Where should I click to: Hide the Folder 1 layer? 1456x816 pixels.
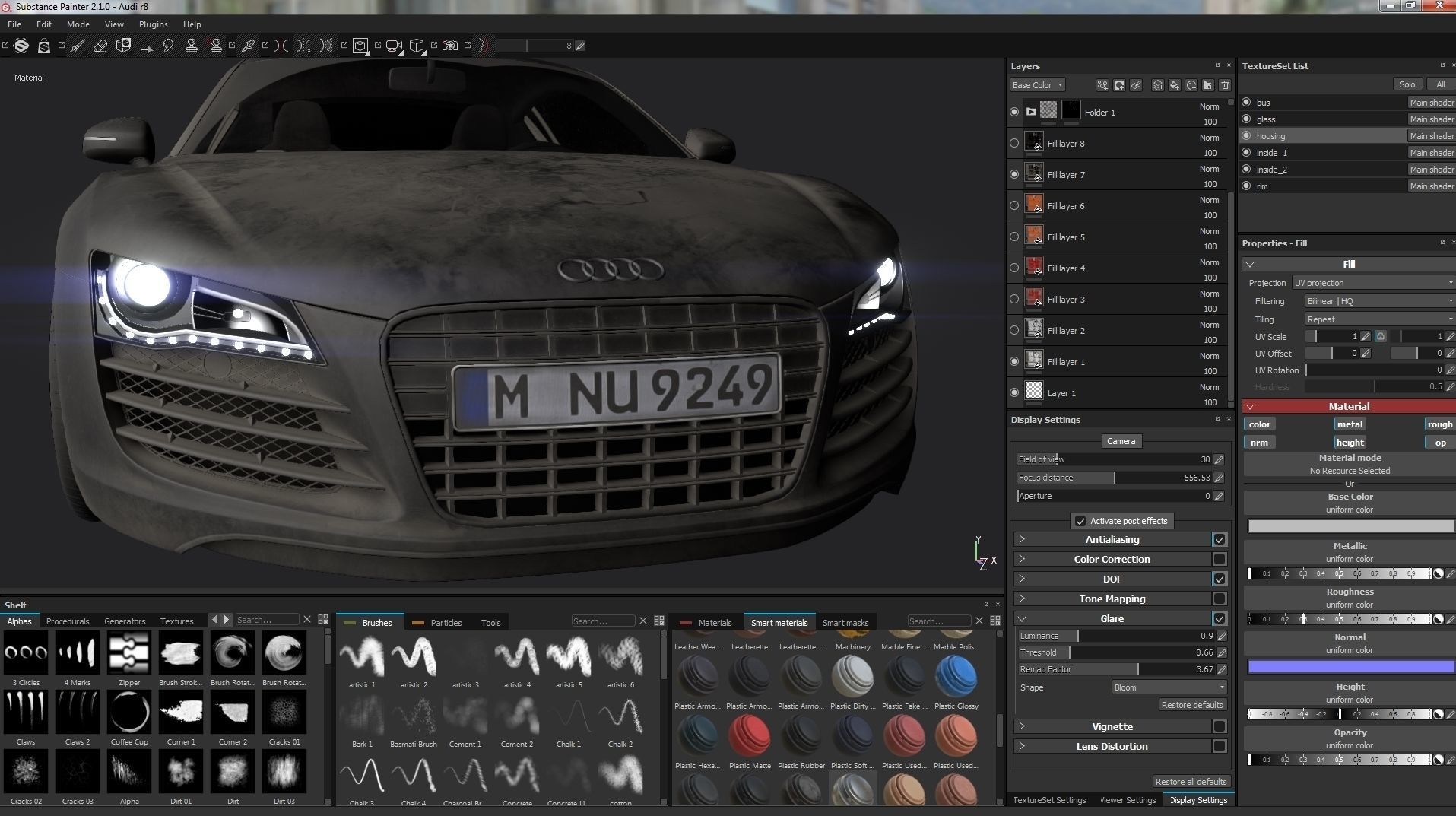(1014, 112)
